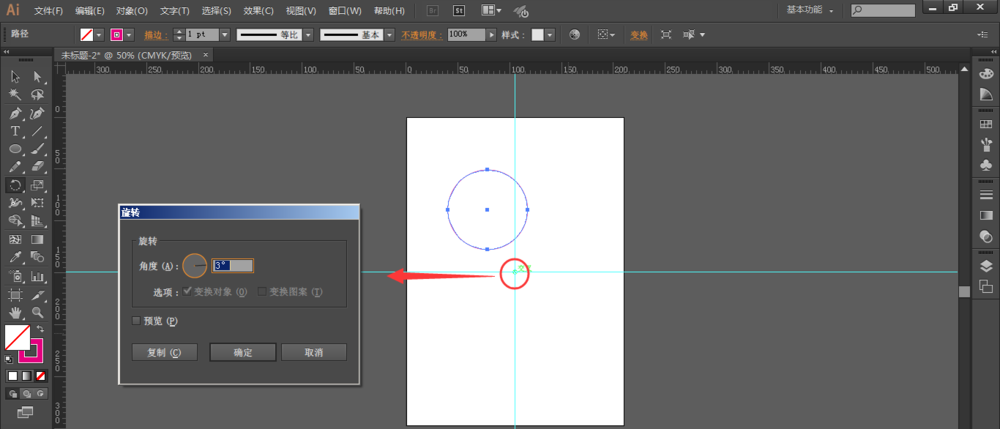
Task: Select the Zoom tool
Action: tap(37, 312)
